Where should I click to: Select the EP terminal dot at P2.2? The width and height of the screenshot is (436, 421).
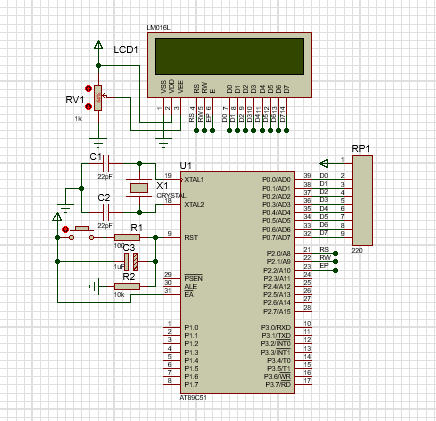pos(336,270)
